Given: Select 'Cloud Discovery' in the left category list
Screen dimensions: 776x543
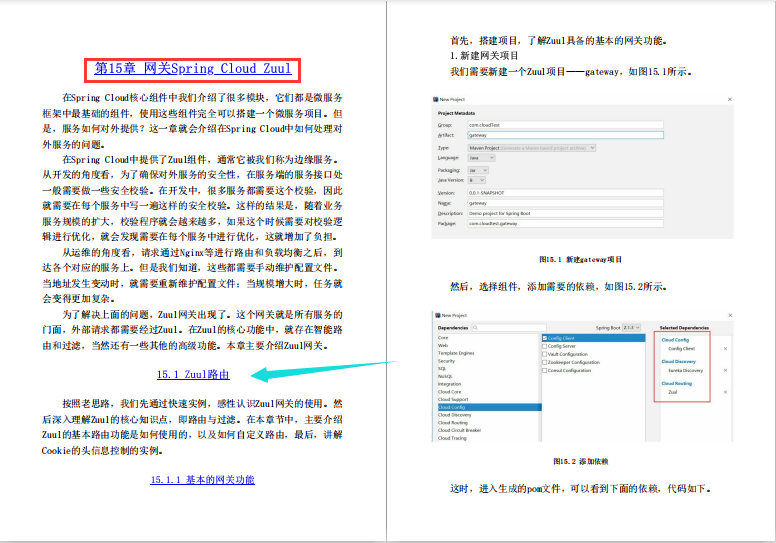Looking at the screenshot, I should coord(454,415).
